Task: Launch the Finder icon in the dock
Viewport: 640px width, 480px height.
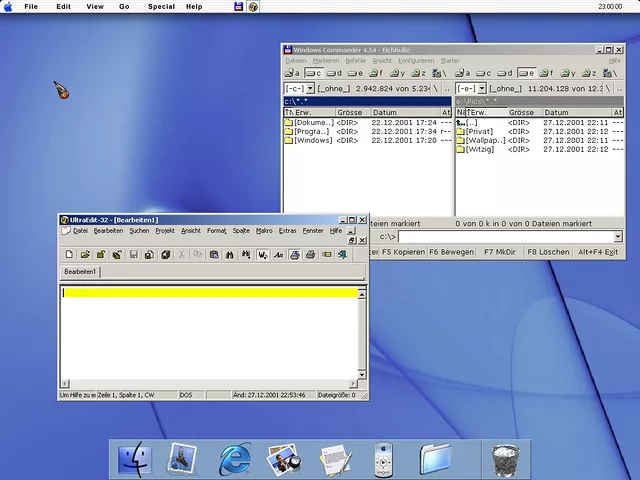Action: 132,459
